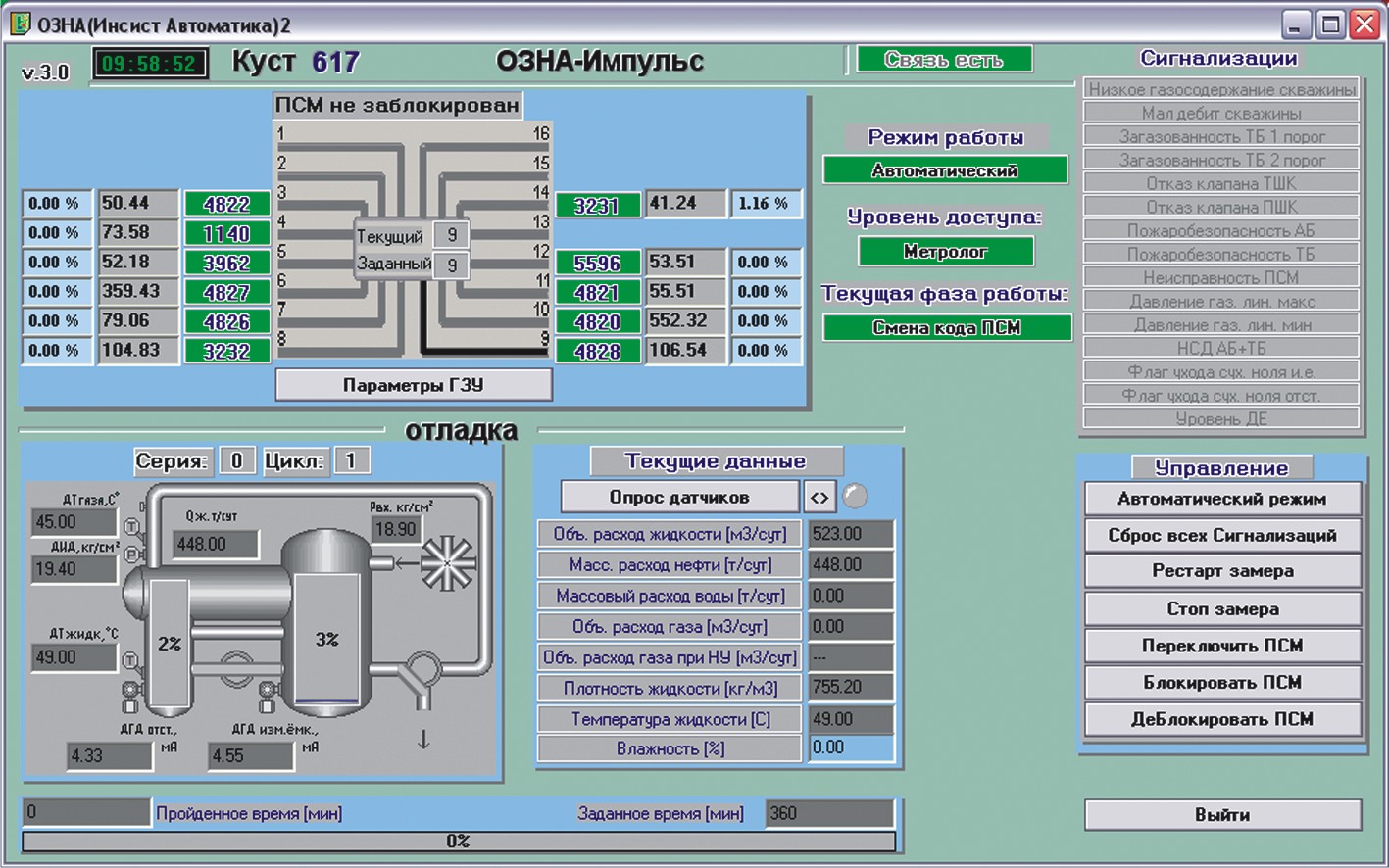Click the Серия value field

237,460
